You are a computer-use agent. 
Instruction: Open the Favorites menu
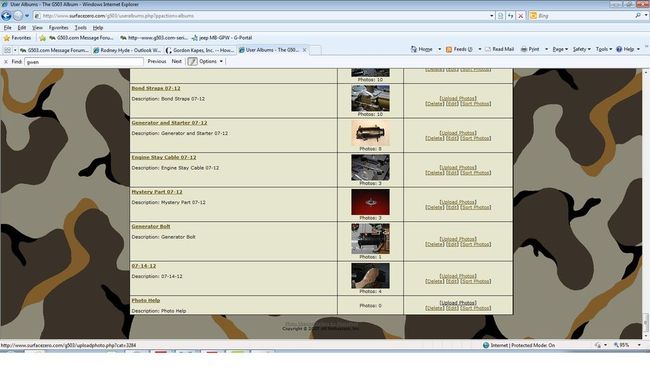pyautogui.click(x=58, y=27)
